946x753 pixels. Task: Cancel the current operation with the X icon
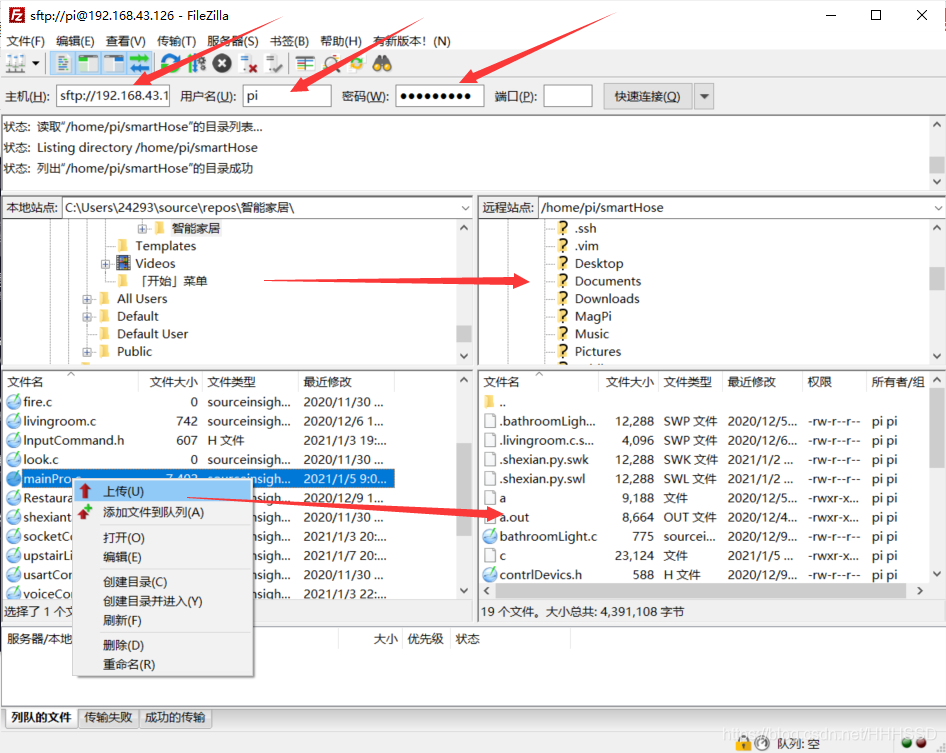click(222, 63)
